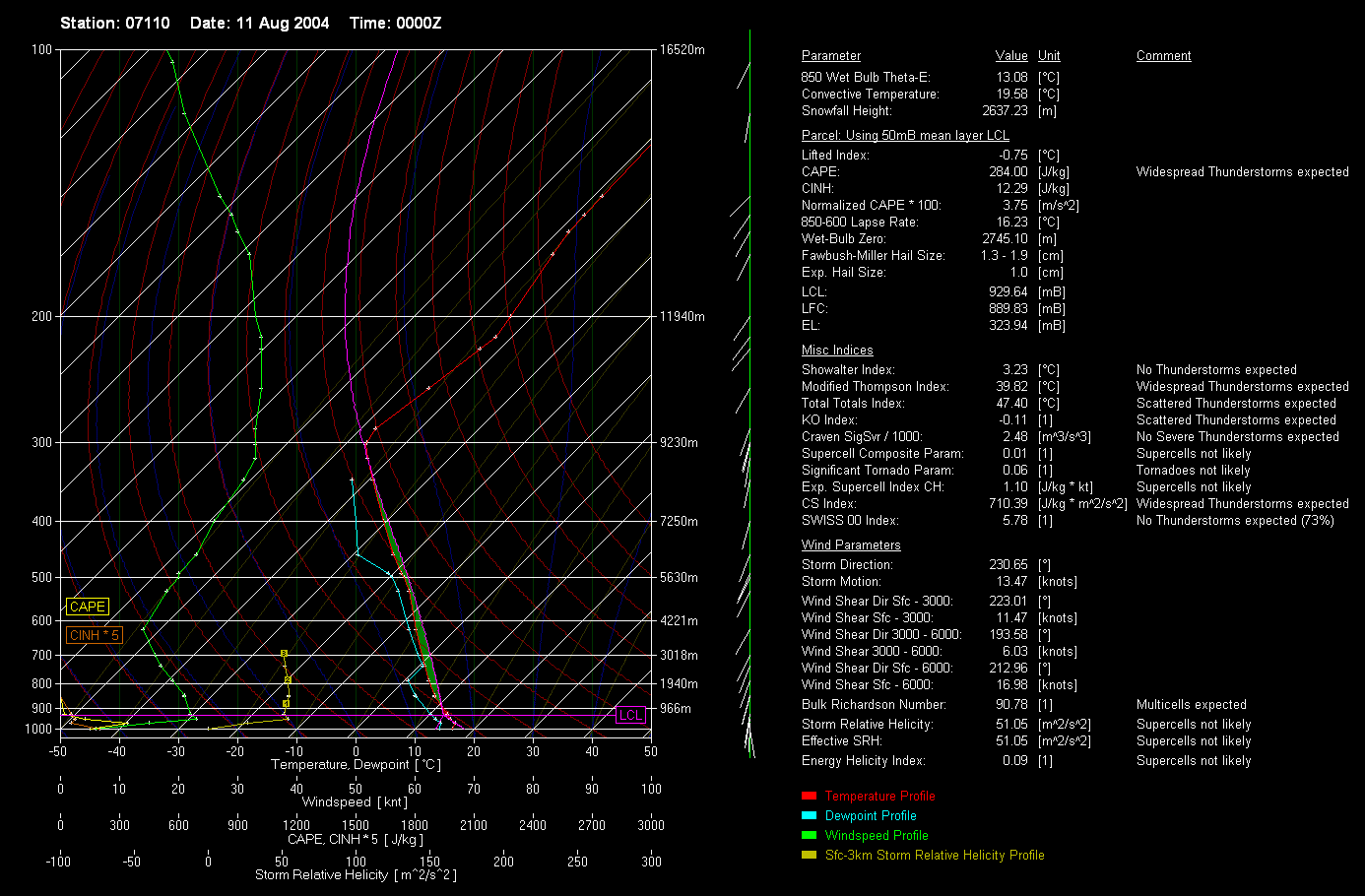The height and width of the screenshot is (896, 1365).
Task: Click the 'Effective SRH:' label
Action: tap(841, 740)
